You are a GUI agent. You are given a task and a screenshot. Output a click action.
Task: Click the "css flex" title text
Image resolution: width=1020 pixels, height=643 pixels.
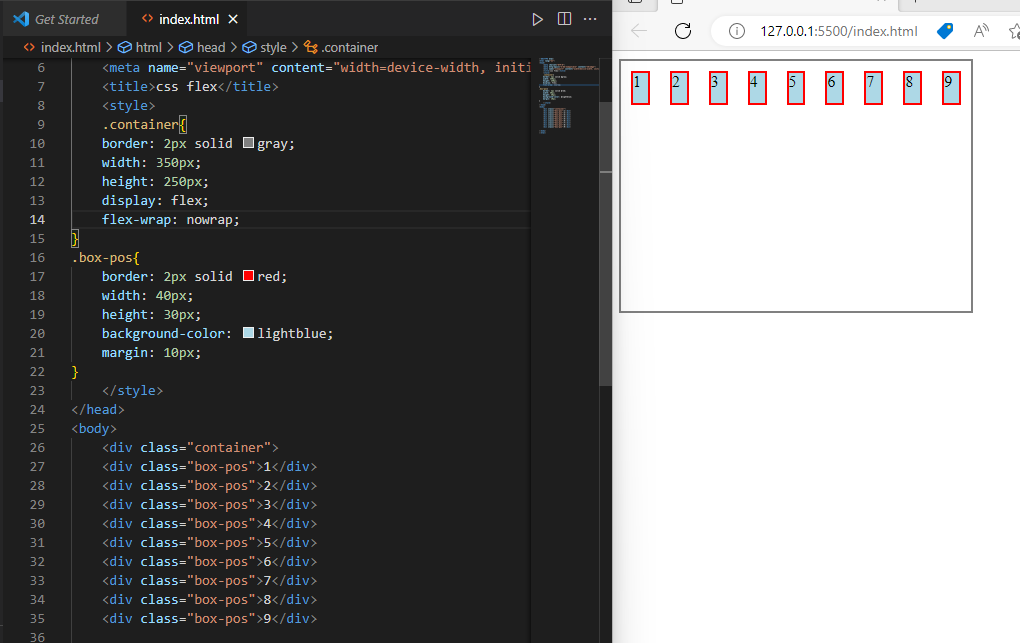tap(187, 86)
